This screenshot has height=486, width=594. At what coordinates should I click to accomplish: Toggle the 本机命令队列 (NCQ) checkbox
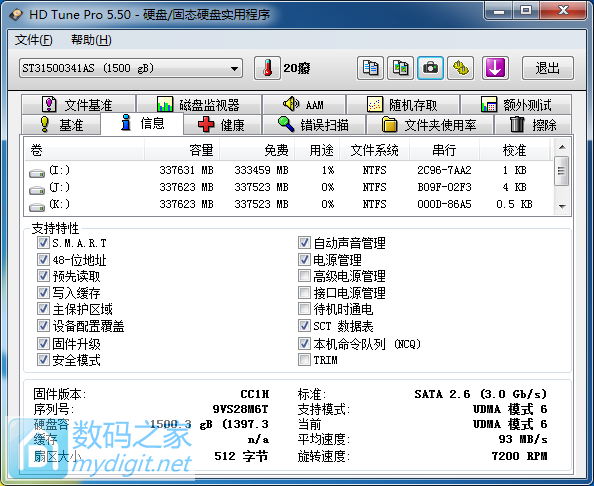pos(304,344)
